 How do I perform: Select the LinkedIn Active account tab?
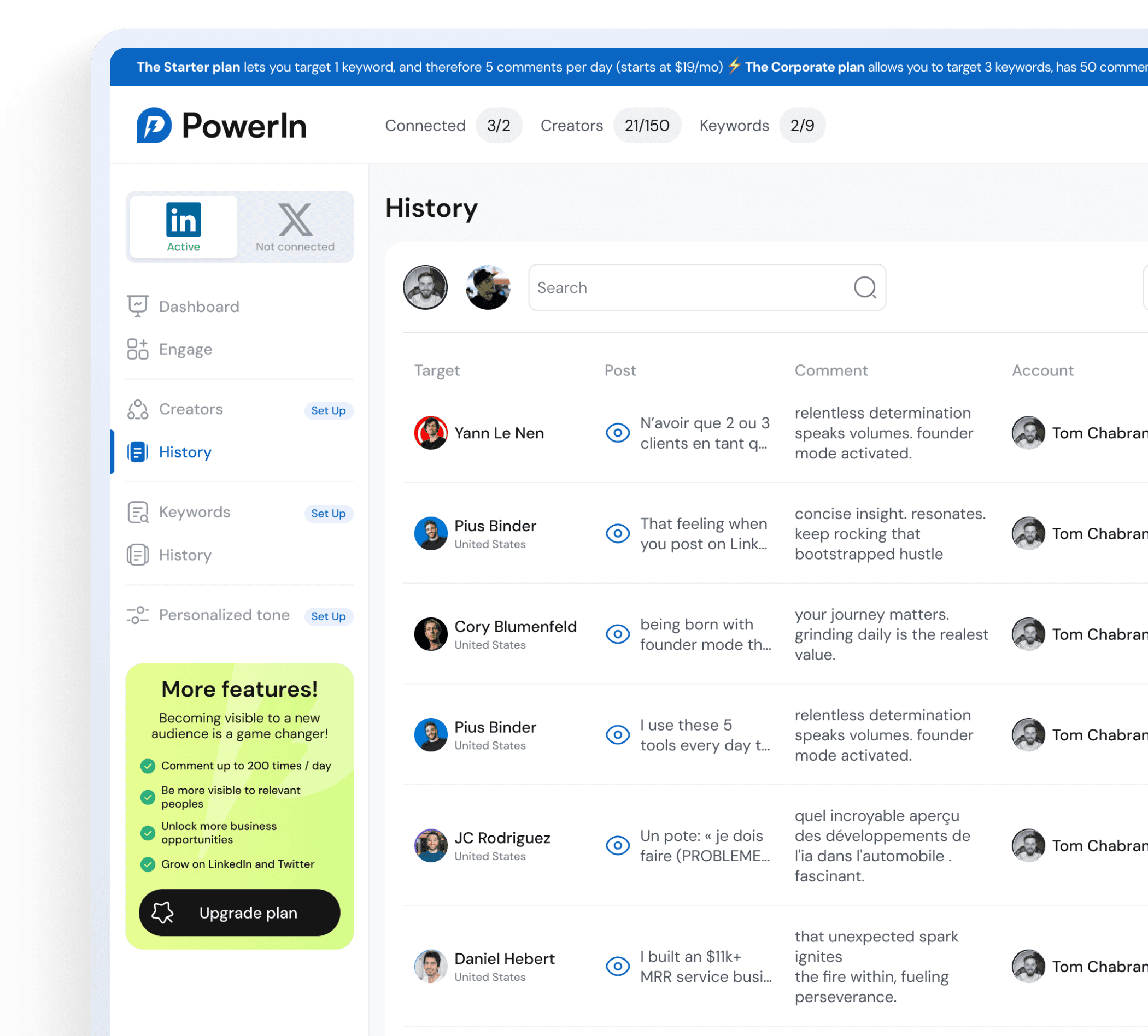[183, 227]
